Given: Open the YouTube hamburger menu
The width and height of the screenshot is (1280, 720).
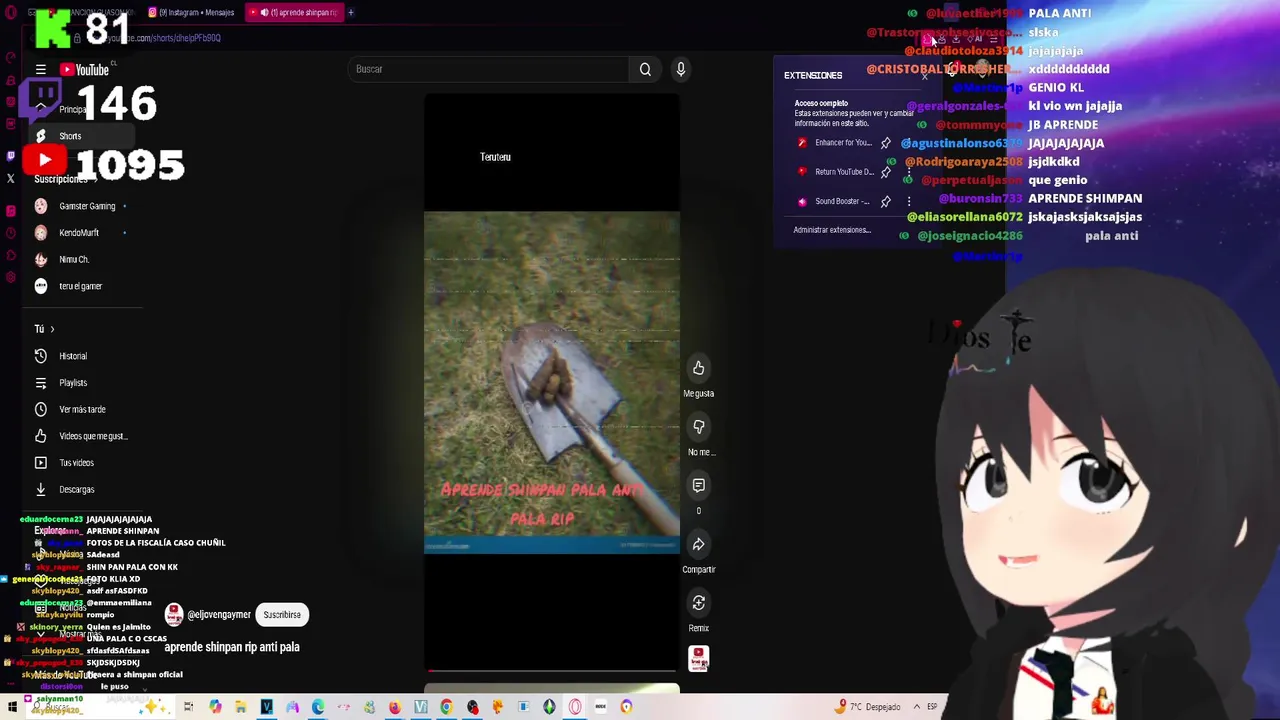Looking at the screenshot, I should (41, 70).
